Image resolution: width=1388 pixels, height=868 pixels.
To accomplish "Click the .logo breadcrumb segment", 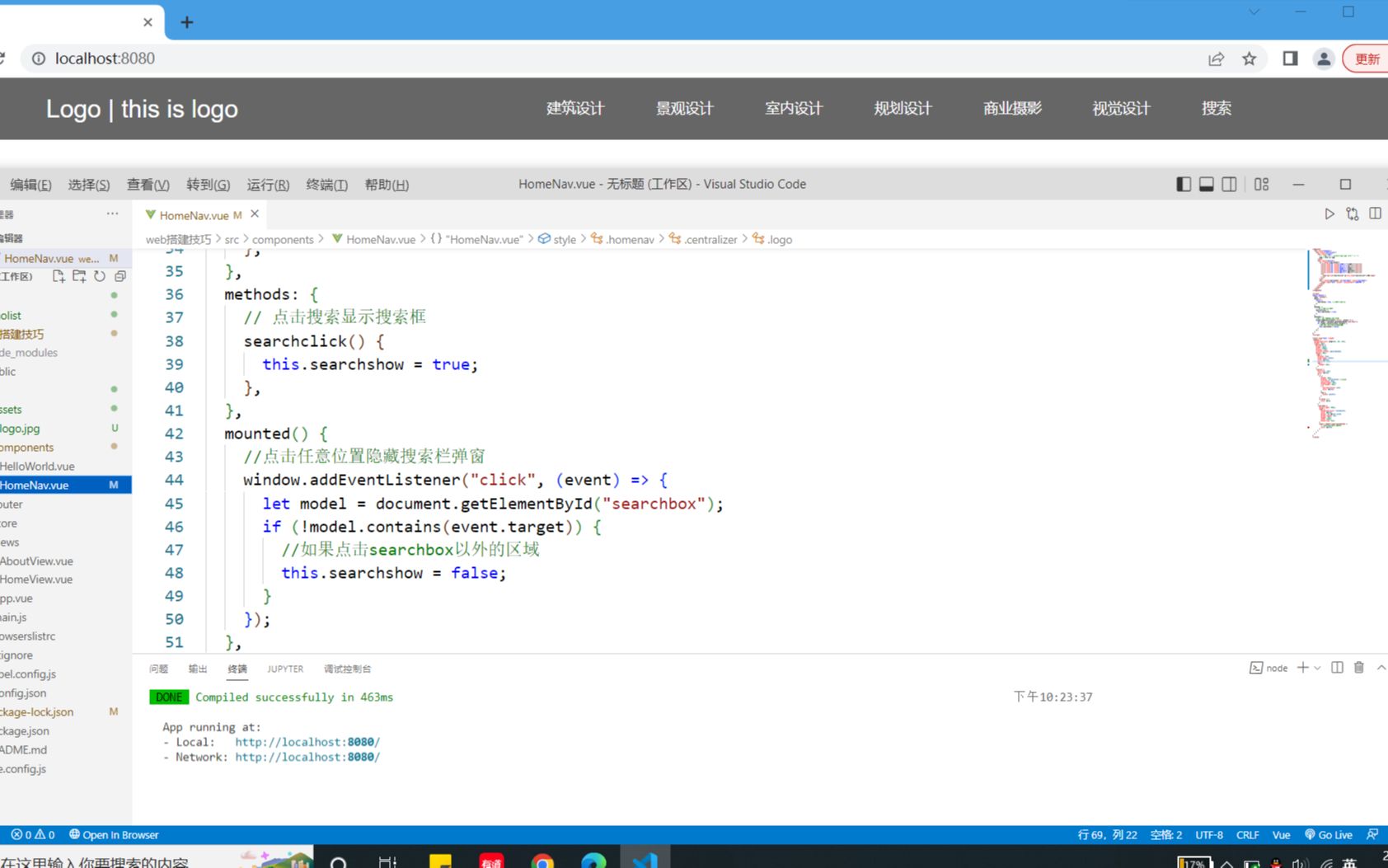I will (772, 240).
